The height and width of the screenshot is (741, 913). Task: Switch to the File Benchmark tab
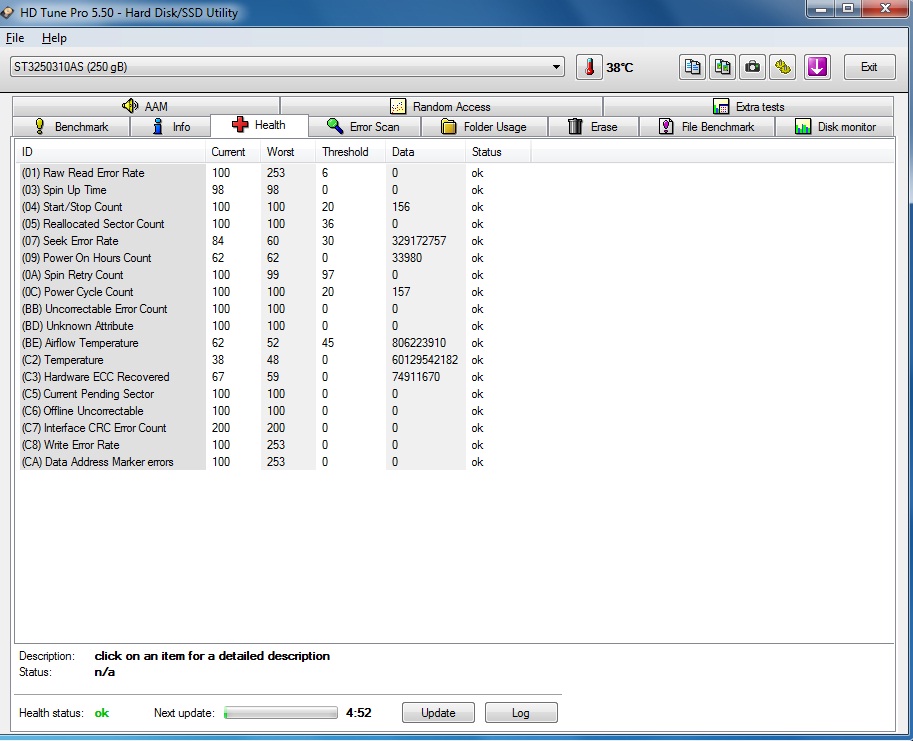coord(707,127)
